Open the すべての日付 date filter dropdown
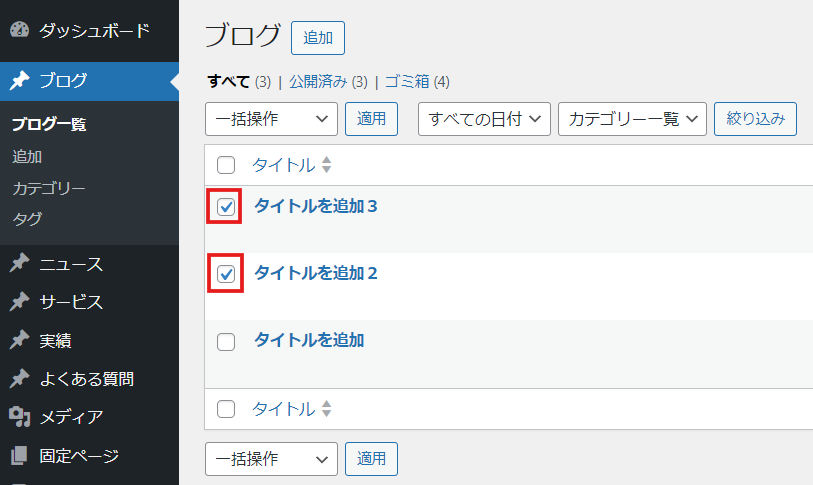This screenshot has height=485, width=813. pos(484,119)
